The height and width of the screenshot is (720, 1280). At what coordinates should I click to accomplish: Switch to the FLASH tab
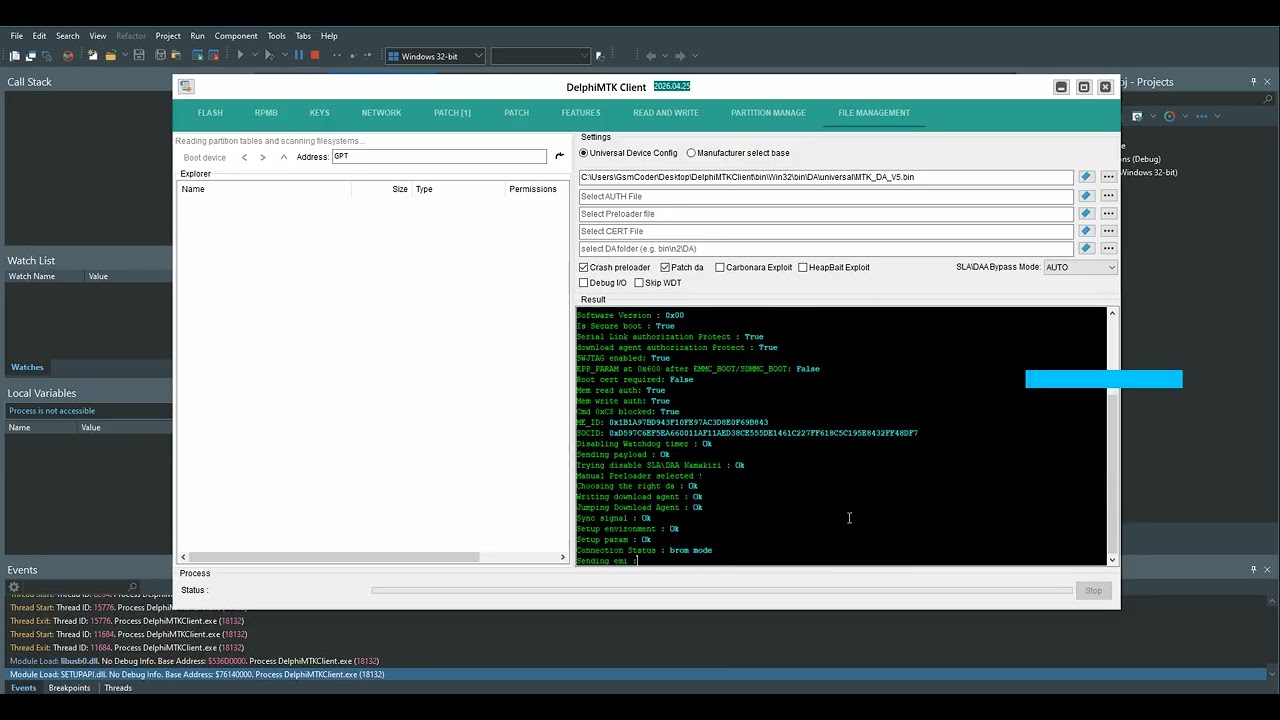coord(210,113)
